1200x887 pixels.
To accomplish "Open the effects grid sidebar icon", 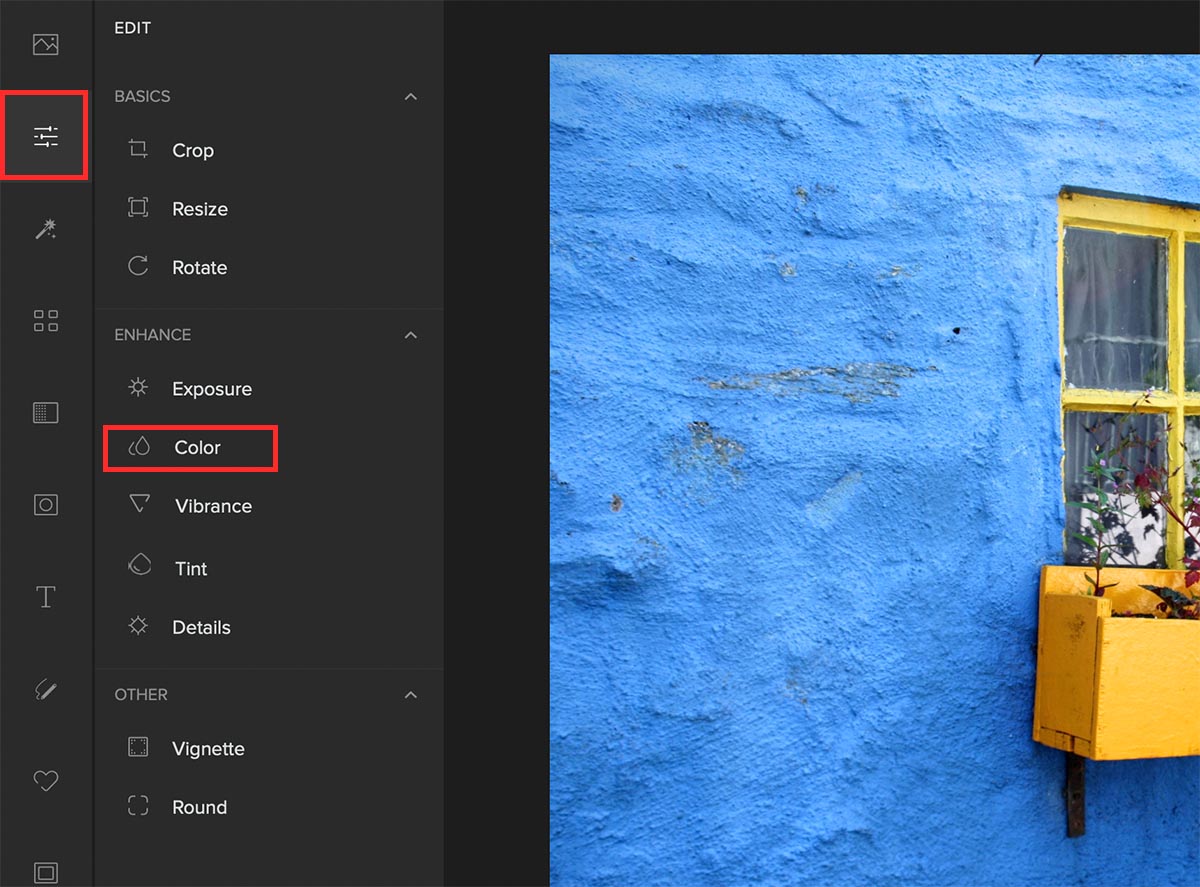I will point(46,321).
